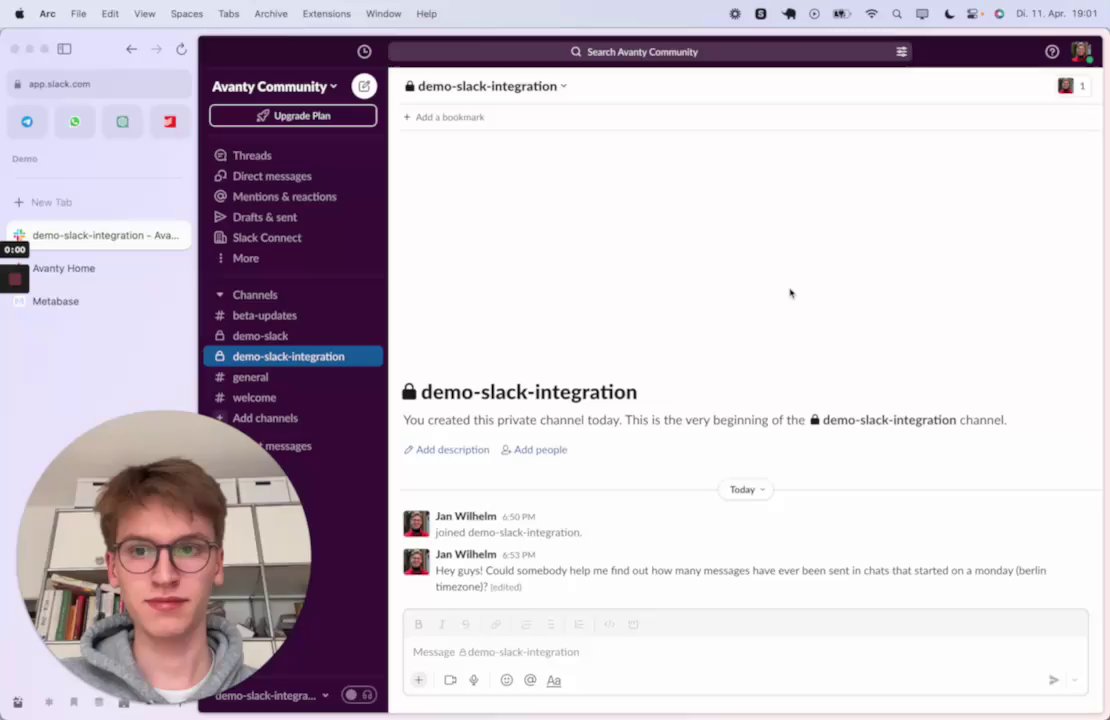The height and width of the screenshot is (720, 1110).
Task: Toggle Arc sidebar icon
Action: [x=64, y=49]
